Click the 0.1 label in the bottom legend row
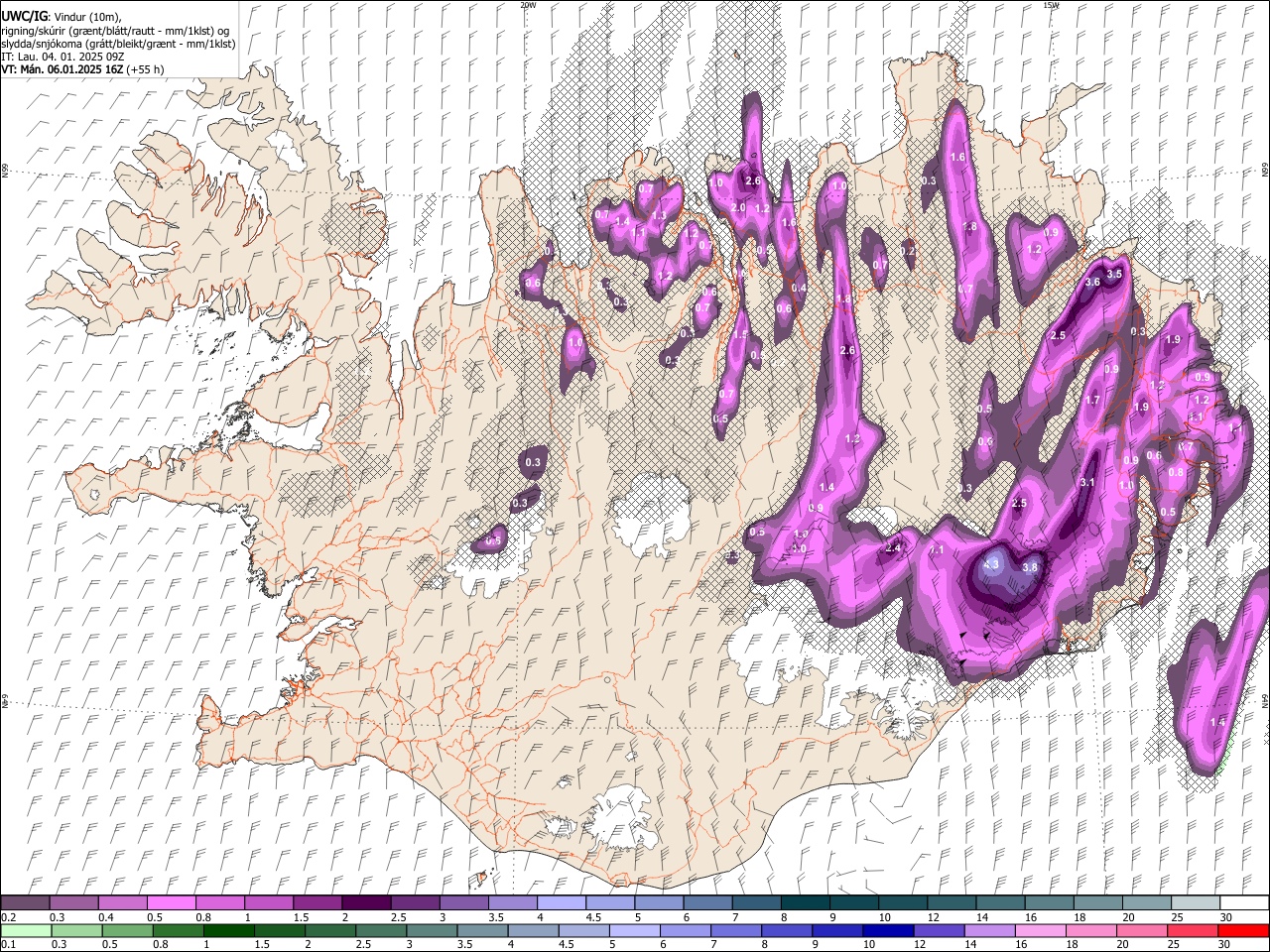This screenshot has height=952, width=1270. (7, 944)
